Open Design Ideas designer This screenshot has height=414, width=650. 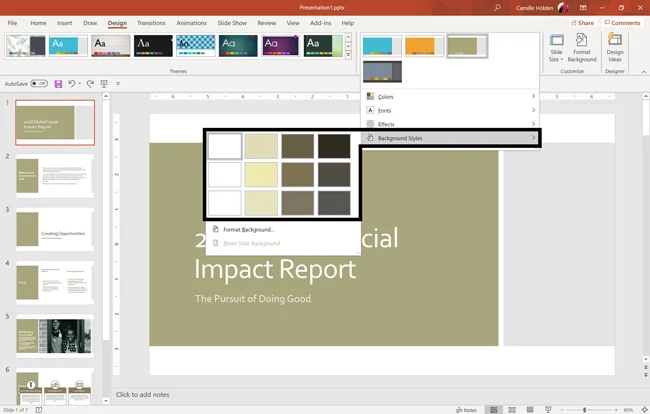pos(615,48)
